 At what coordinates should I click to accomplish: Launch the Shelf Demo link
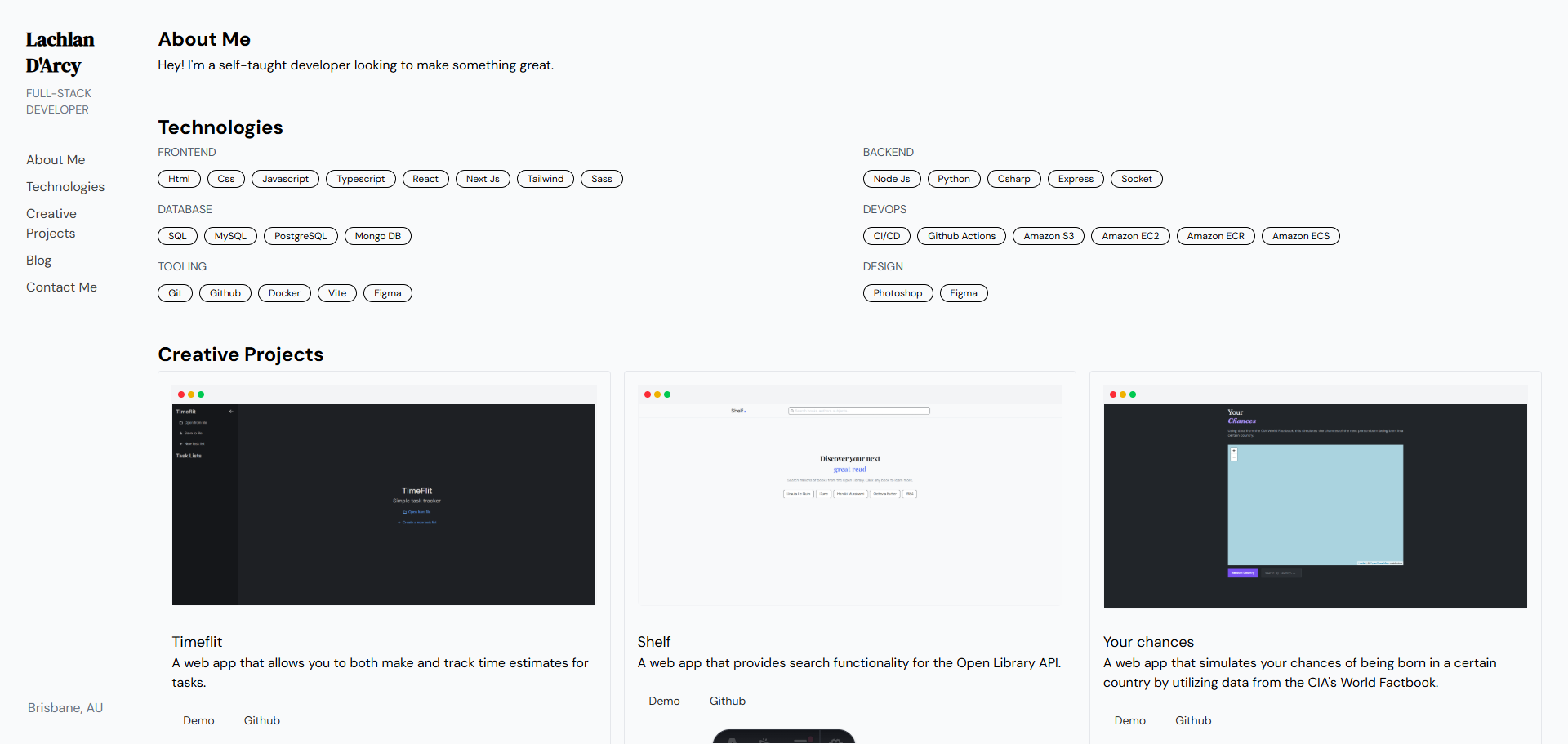(x=664, y=701)
